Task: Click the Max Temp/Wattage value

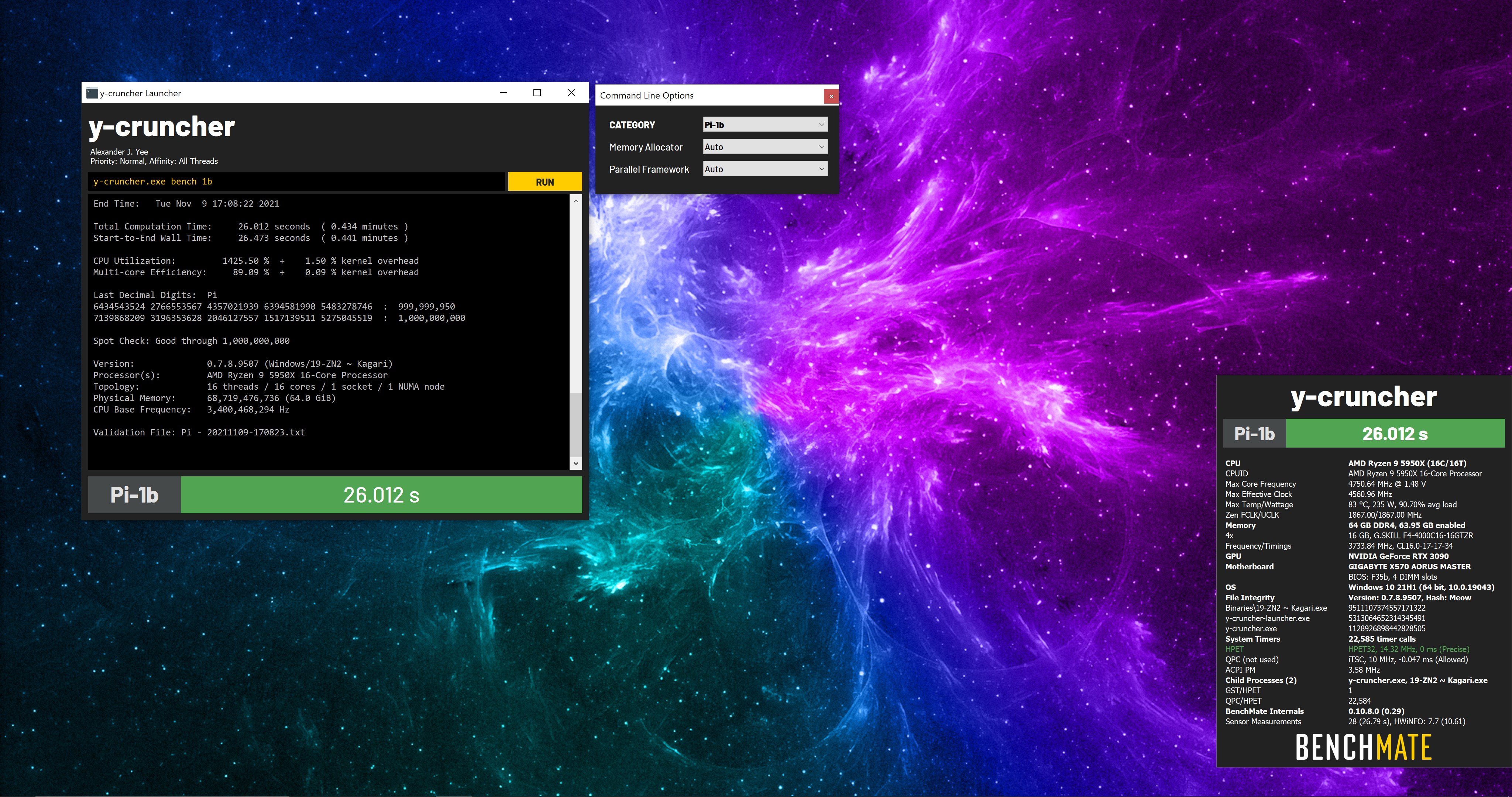Action: 1402,505
